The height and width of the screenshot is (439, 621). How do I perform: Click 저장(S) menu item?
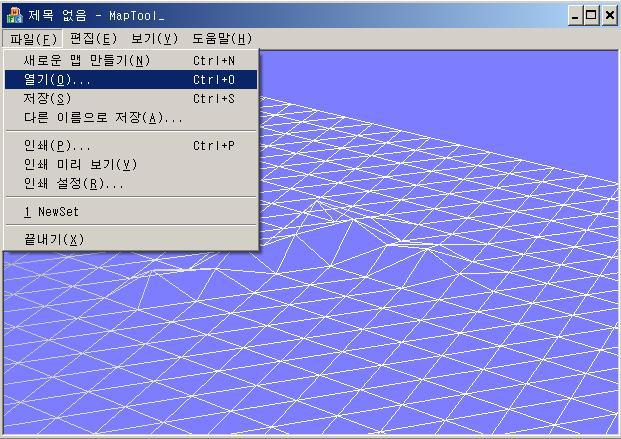click(x=131, y=99)
